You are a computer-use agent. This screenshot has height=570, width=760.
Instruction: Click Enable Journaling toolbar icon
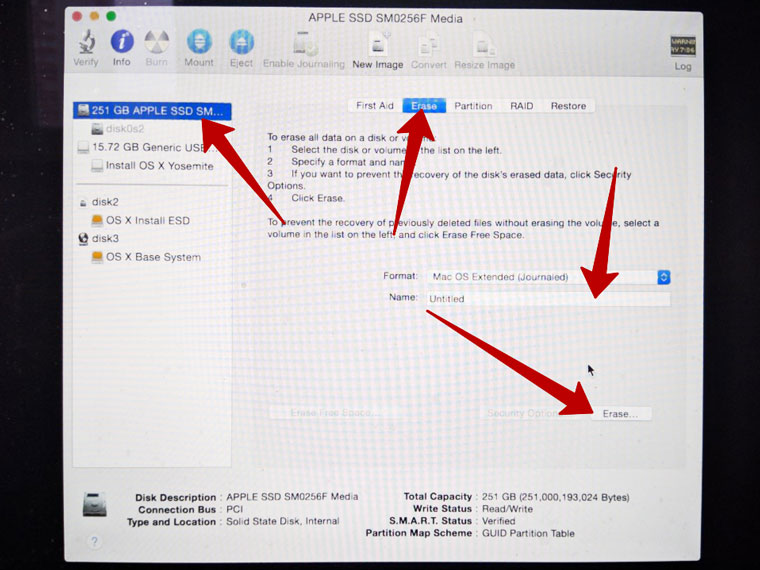[304, 43]
